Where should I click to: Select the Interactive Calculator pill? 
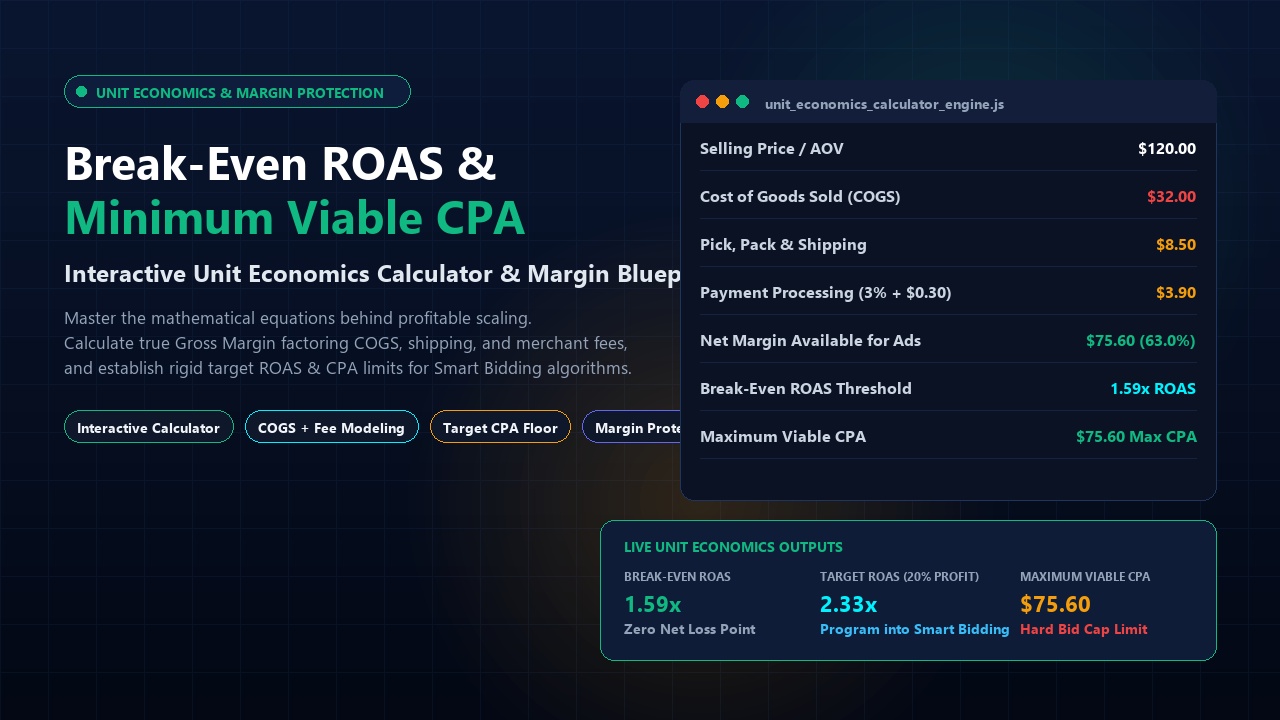click(x=148, y=427)
